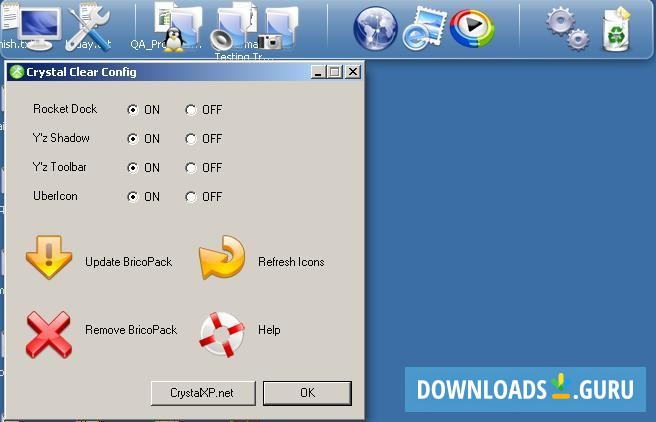This screenshot has height=422, width=656.
Task: Launch the email stamp dock icon
Action: point(424,29)
